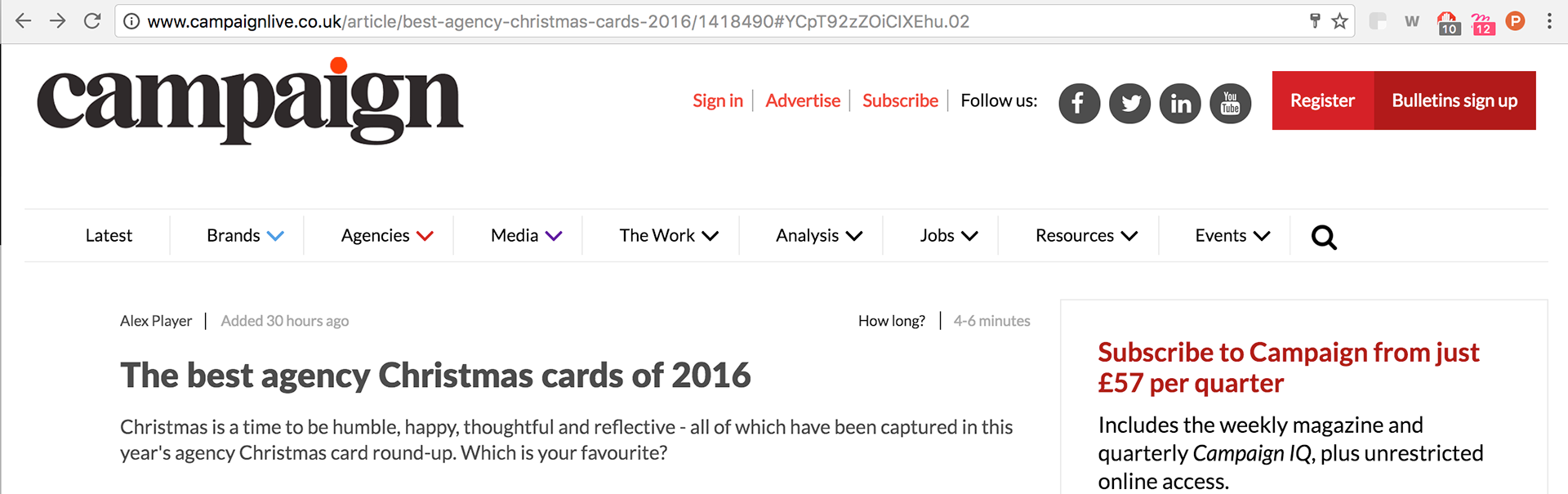Select the Latest navigation item

109,236
